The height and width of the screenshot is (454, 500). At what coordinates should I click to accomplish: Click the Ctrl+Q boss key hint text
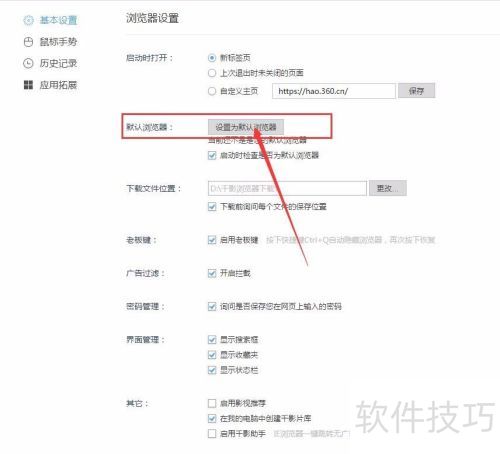tap(351, 240)
